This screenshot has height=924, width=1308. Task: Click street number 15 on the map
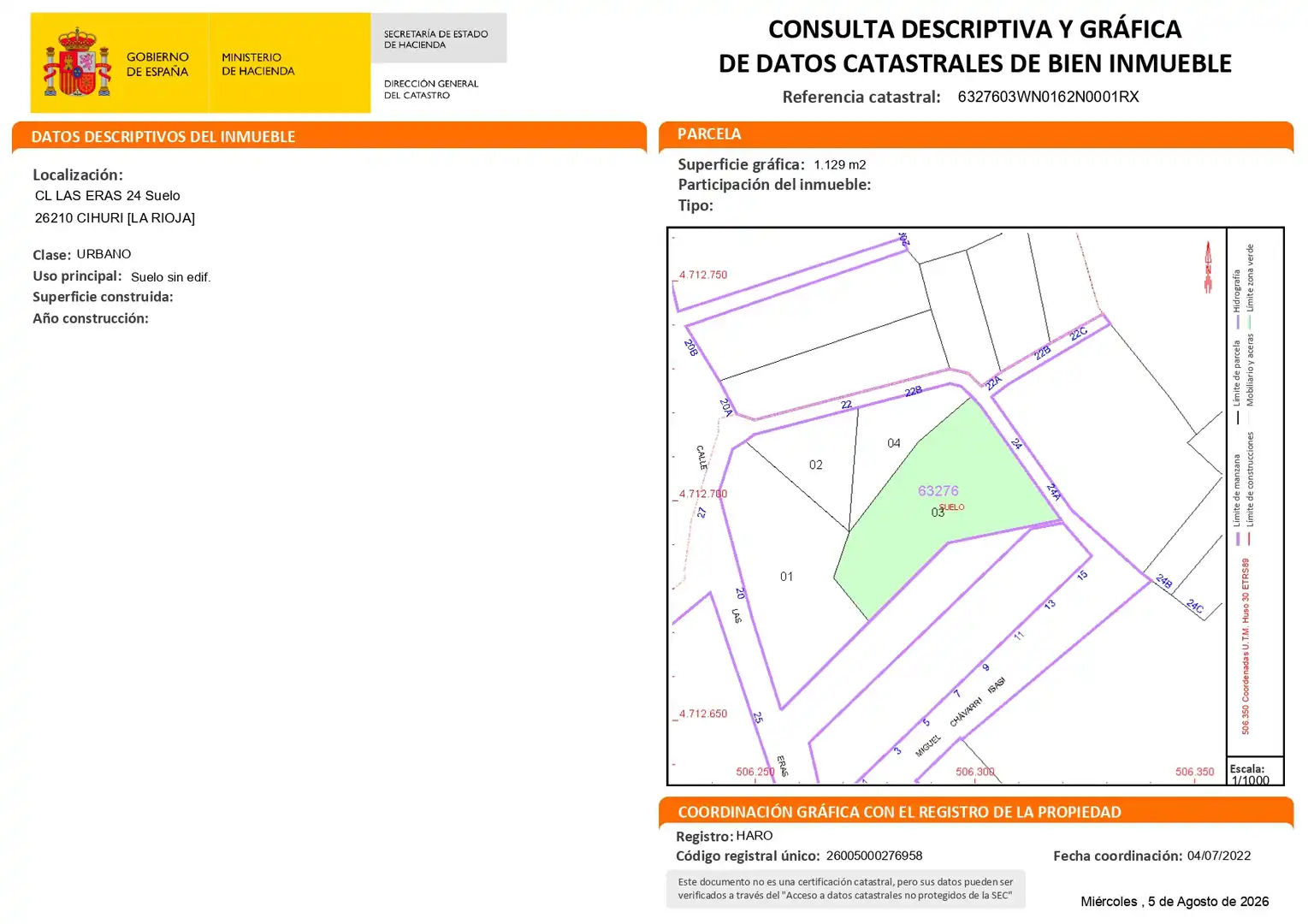pos(1082,576)
